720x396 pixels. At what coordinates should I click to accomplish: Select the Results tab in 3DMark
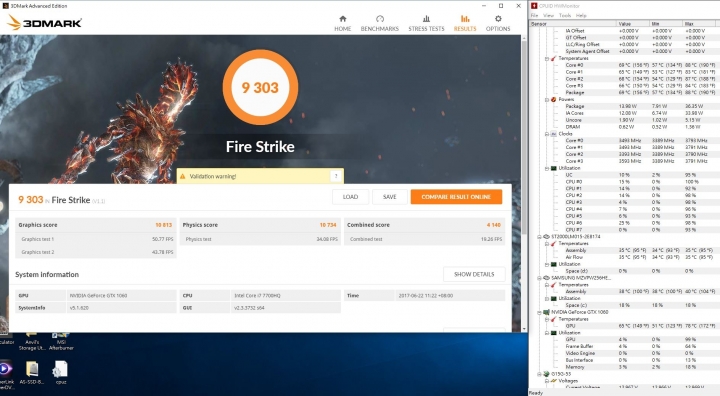pyautogui.click(x=465, y=23)
